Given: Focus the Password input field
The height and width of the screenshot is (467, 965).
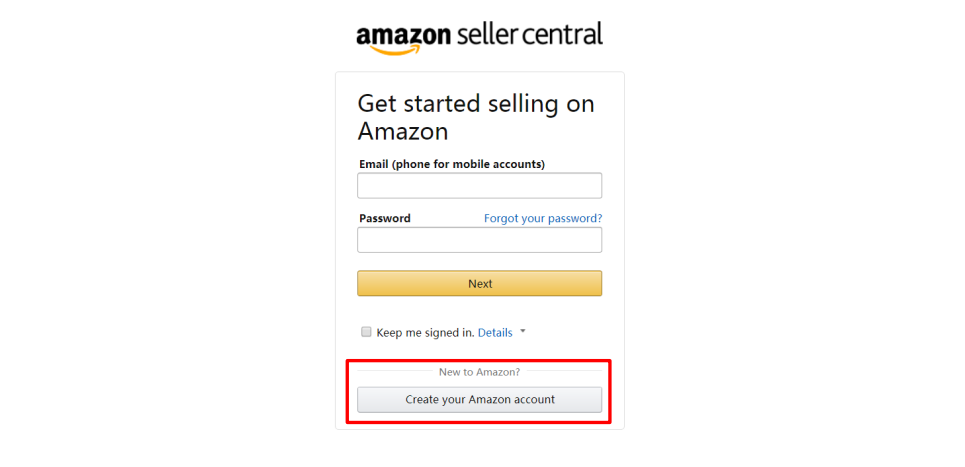Looking at the screenshot, I should (x=479, y=240).
